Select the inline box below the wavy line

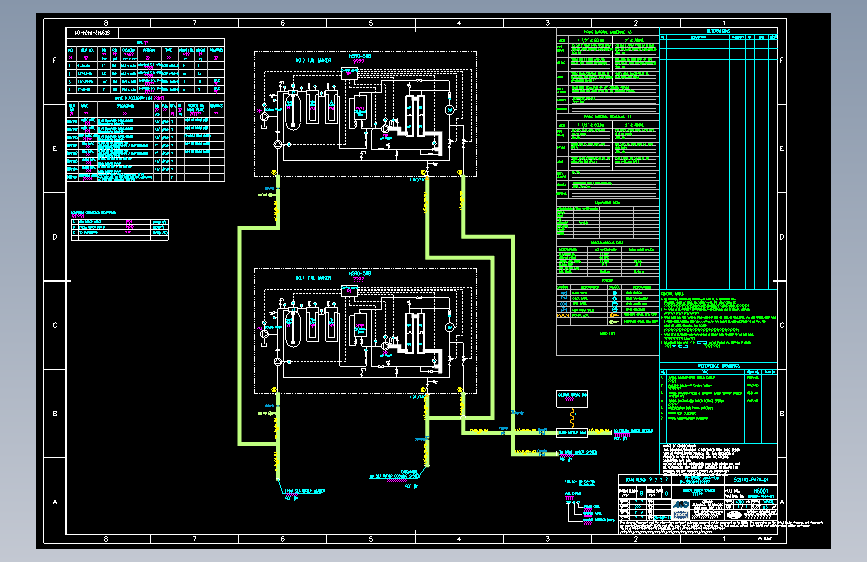click(572, 433)
